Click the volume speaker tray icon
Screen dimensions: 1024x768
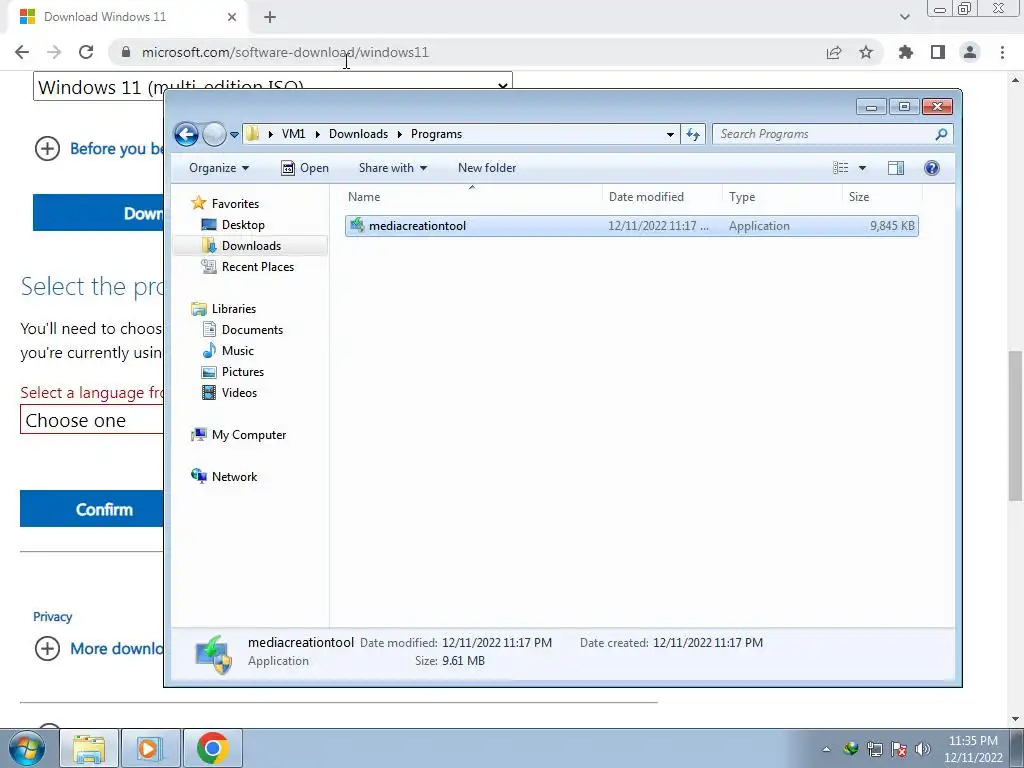923,749
